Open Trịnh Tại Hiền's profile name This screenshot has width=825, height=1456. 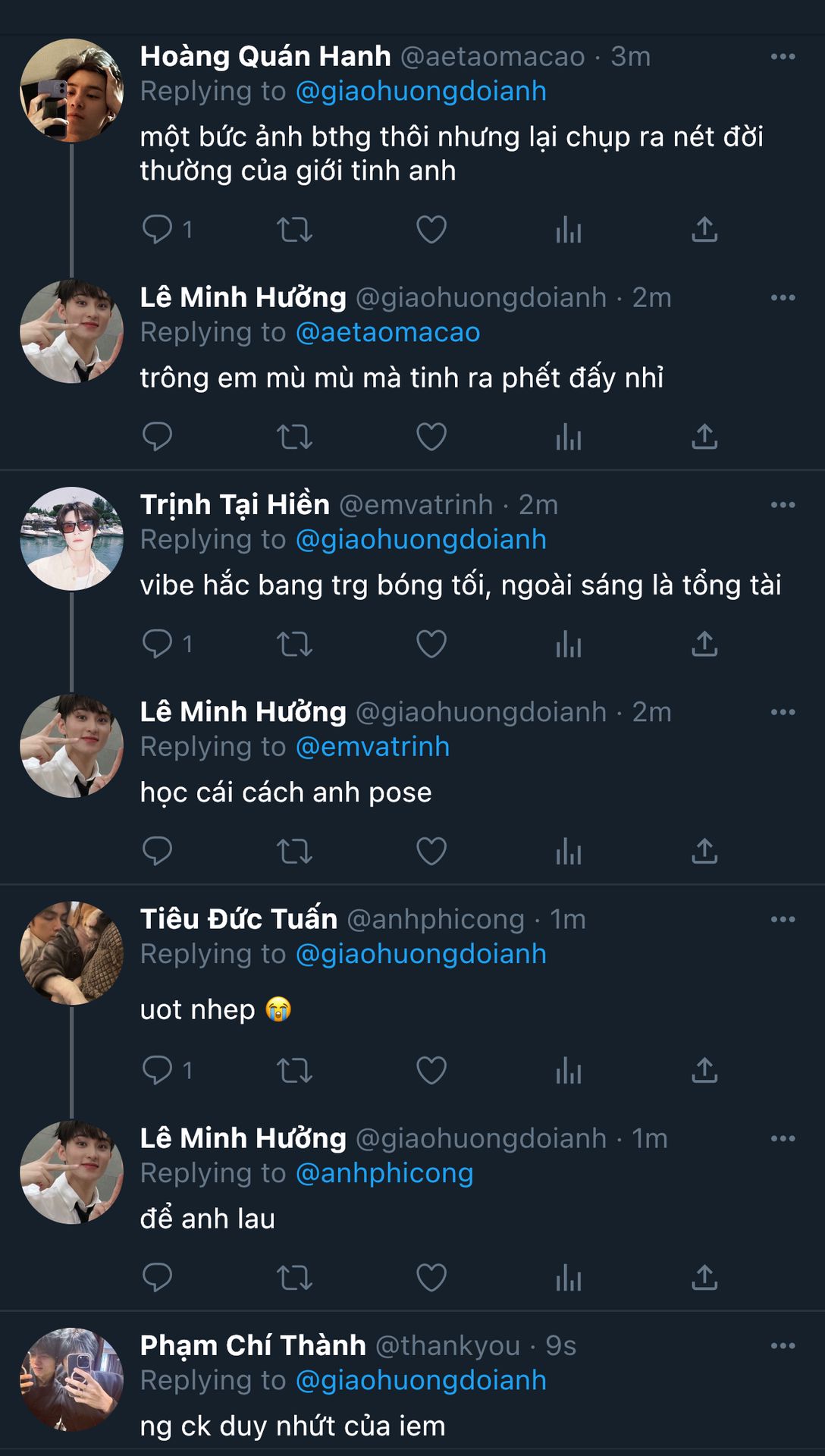click(x=235, y=505)
